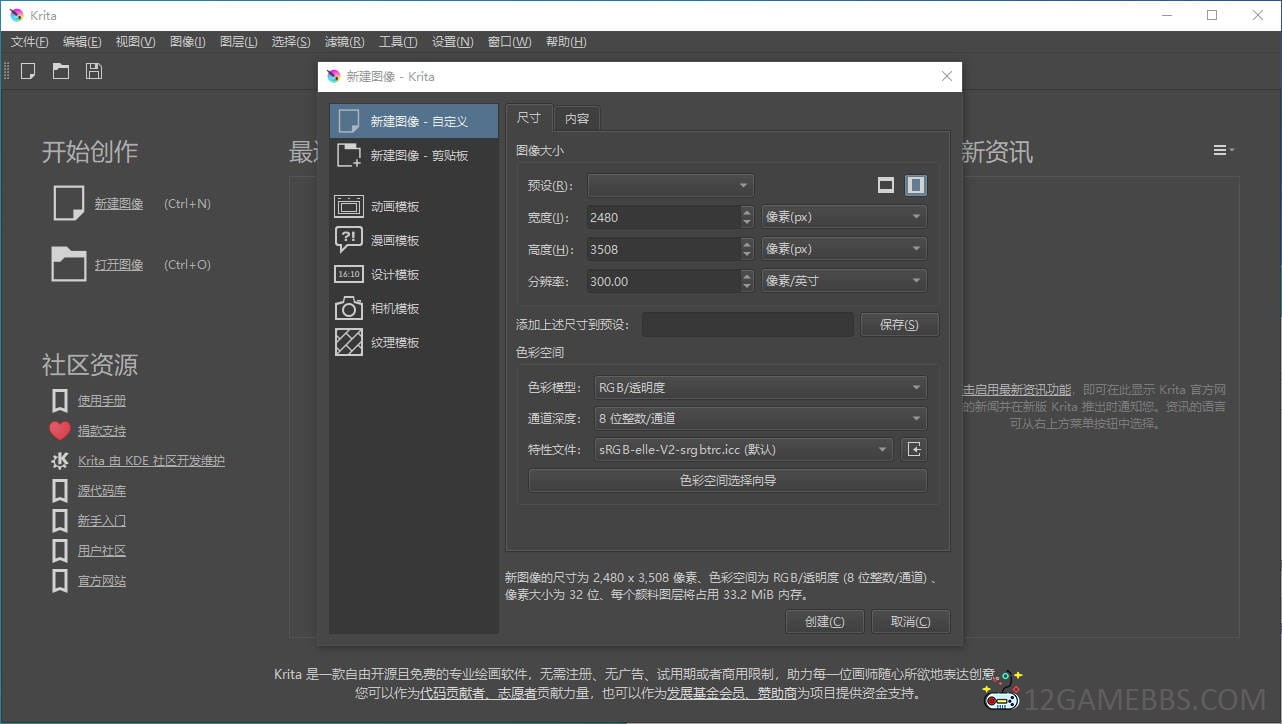
Task: Select 新建图像 - 剪贴板 from clipboard
Action: point(414,155)
